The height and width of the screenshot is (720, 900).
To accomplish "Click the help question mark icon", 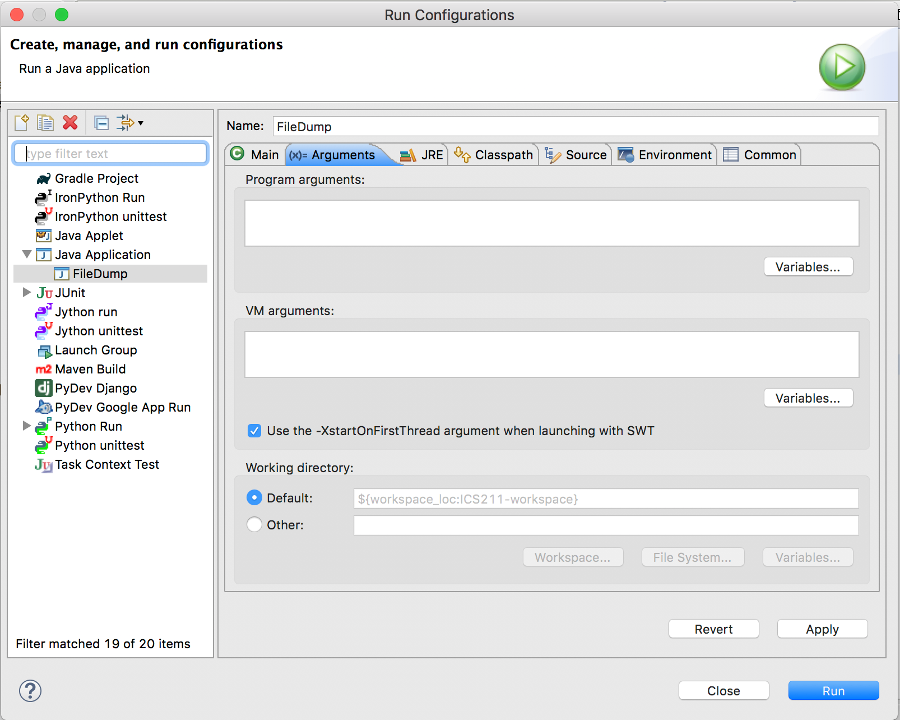I will tap(29, 691).
